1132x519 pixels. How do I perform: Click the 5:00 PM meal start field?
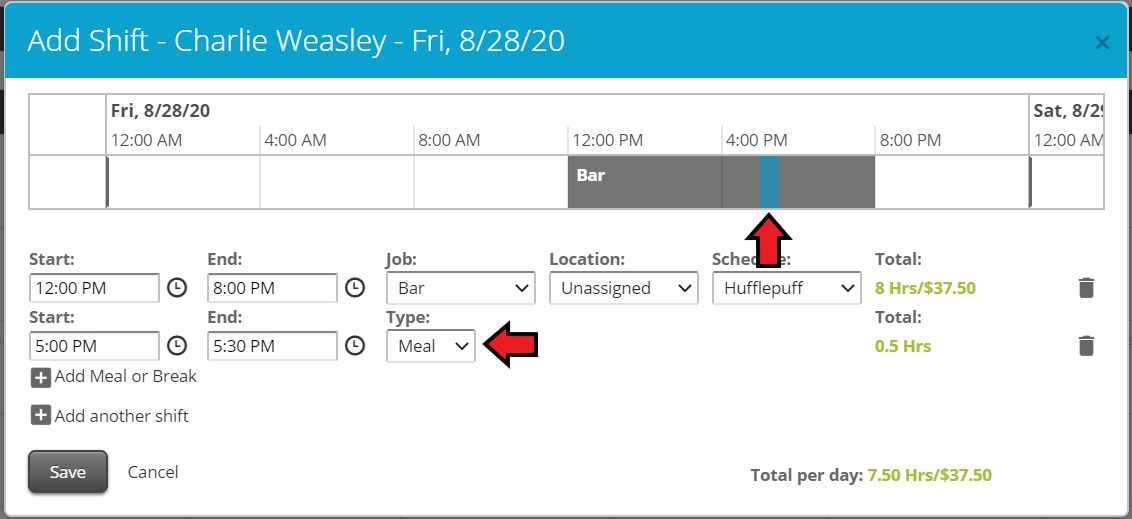click(95, 346)
